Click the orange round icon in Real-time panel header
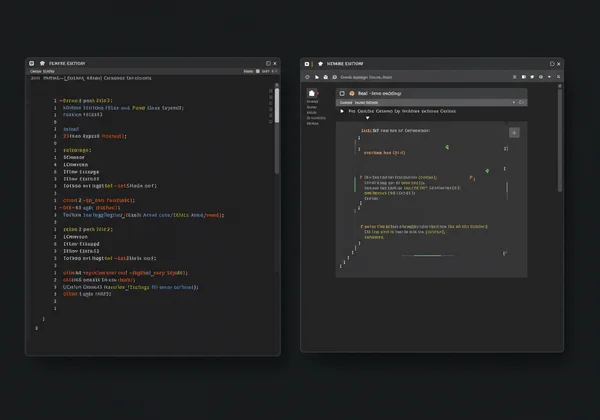 [352, 93]
